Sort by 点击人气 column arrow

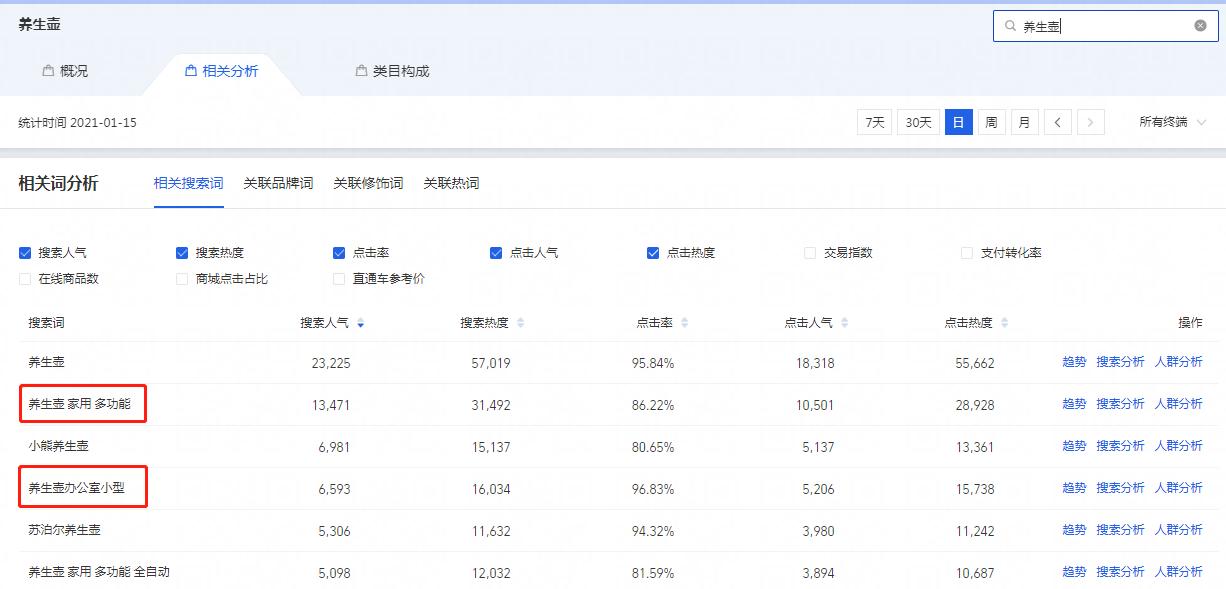tap(844, 323)
